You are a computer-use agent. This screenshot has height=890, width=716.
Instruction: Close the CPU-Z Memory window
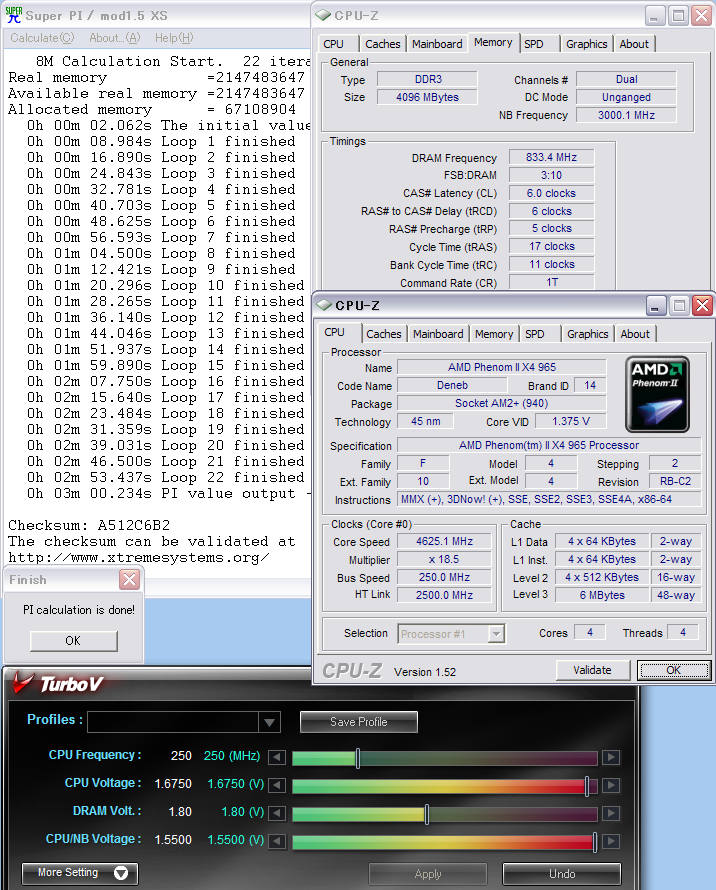coord(702,16)
